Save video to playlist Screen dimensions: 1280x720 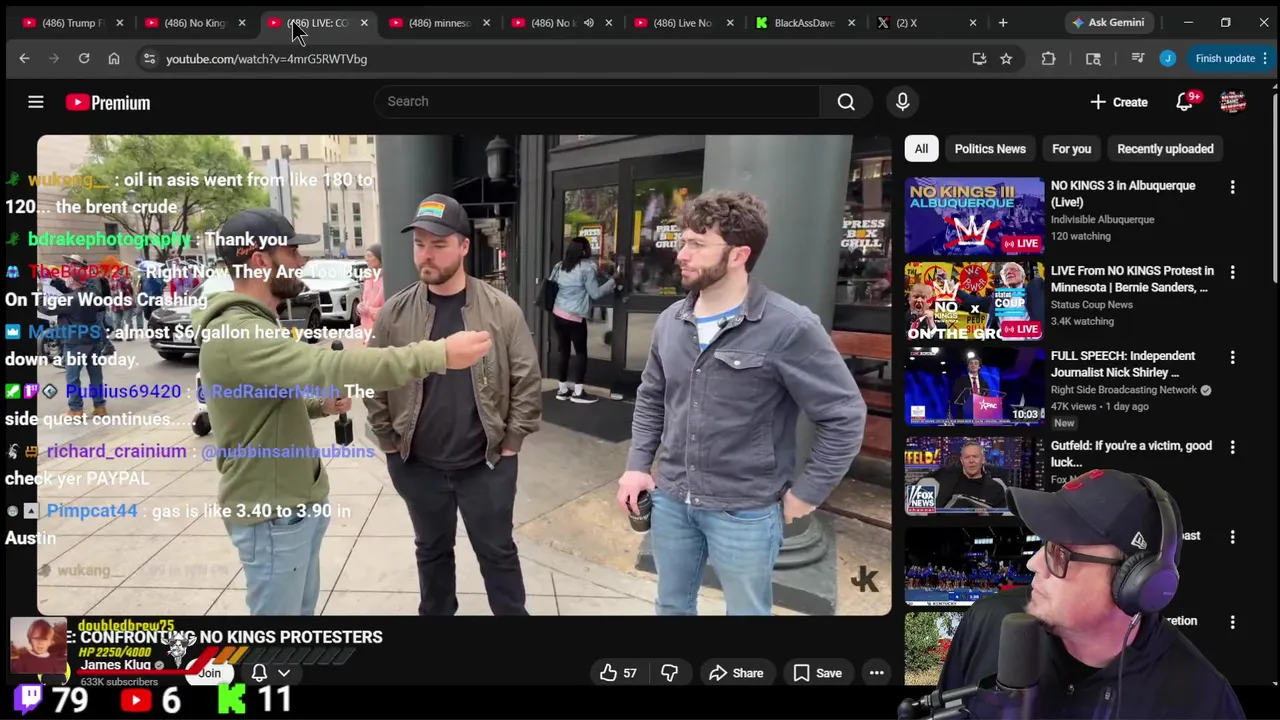click(817, 673)
